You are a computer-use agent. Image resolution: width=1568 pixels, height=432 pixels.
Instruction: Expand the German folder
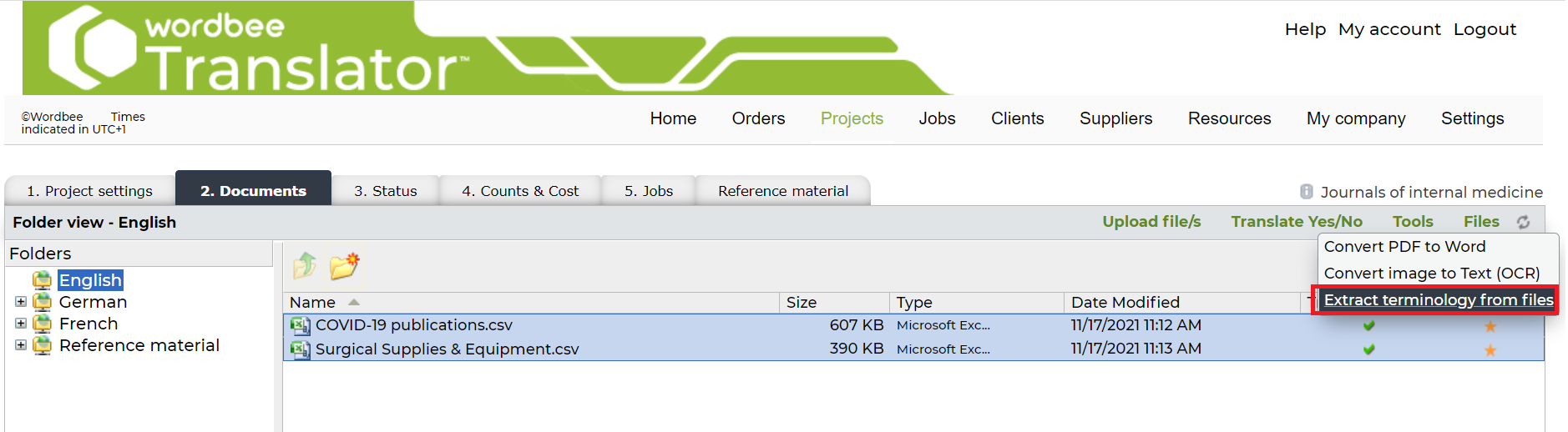pyautogui.click(x=21, y=302)
